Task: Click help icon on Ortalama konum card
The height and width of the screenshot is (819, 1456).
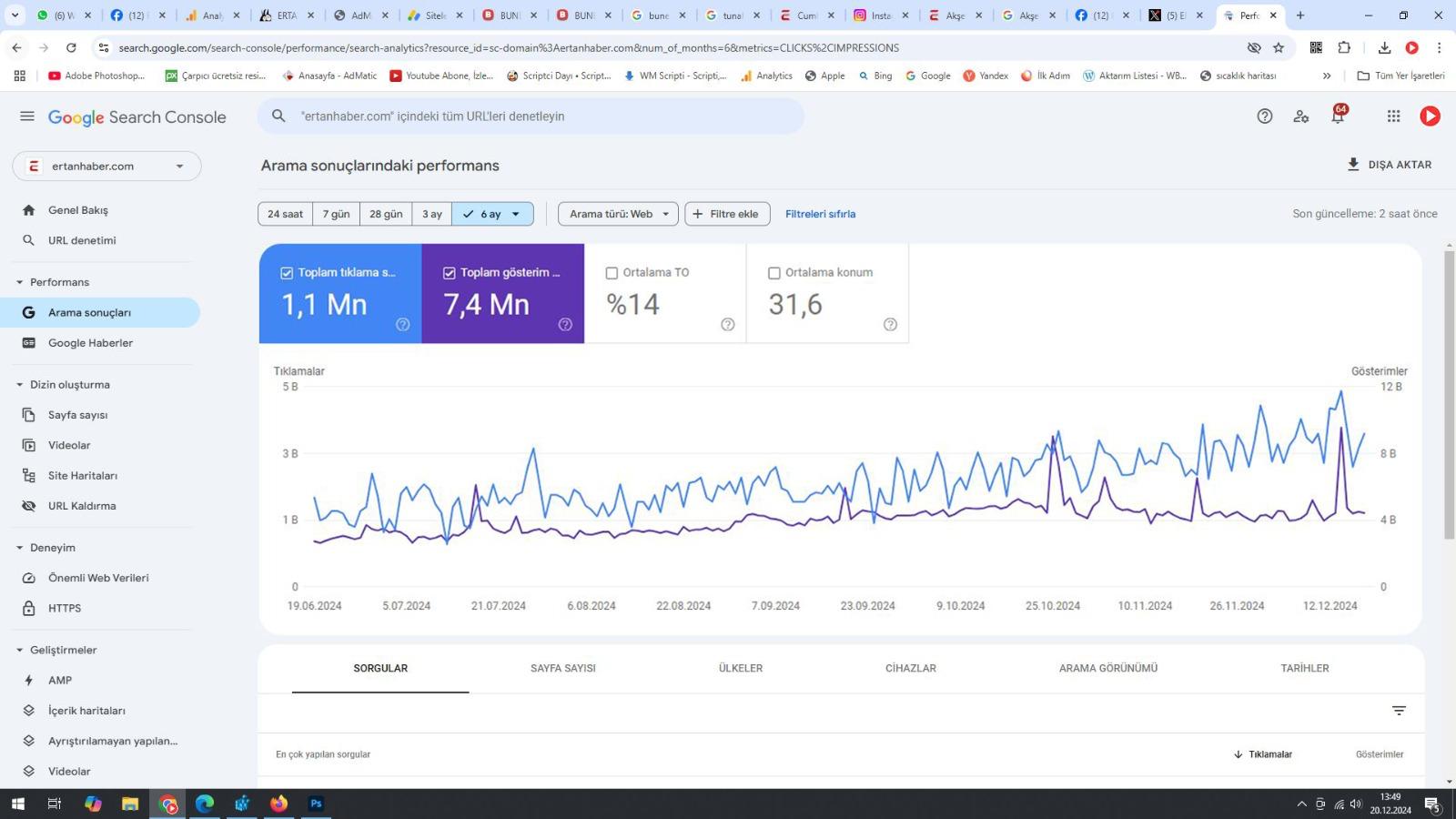Action: 890,324
